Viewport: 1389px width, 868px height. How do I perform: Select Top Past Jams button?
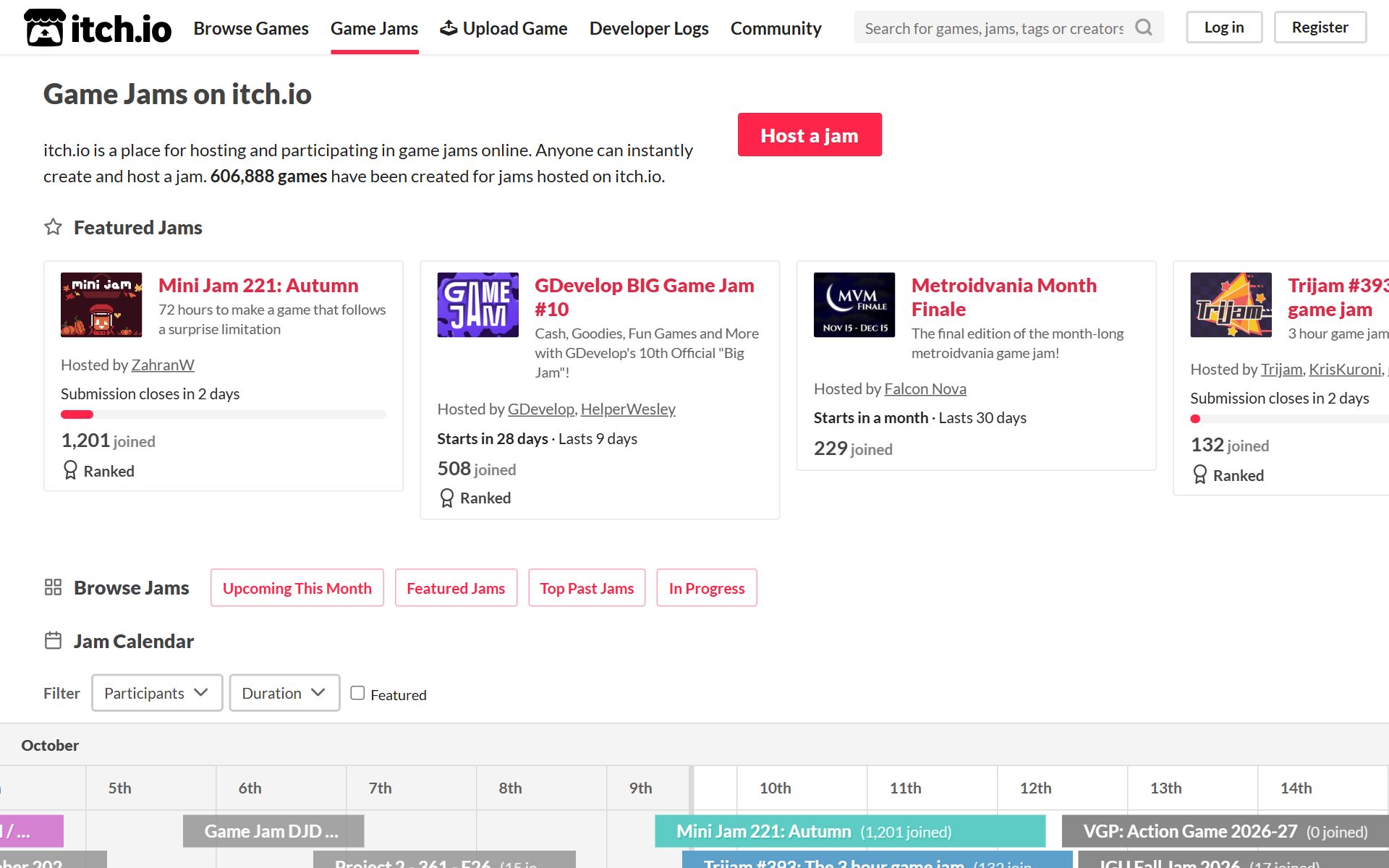pos(587,587)
